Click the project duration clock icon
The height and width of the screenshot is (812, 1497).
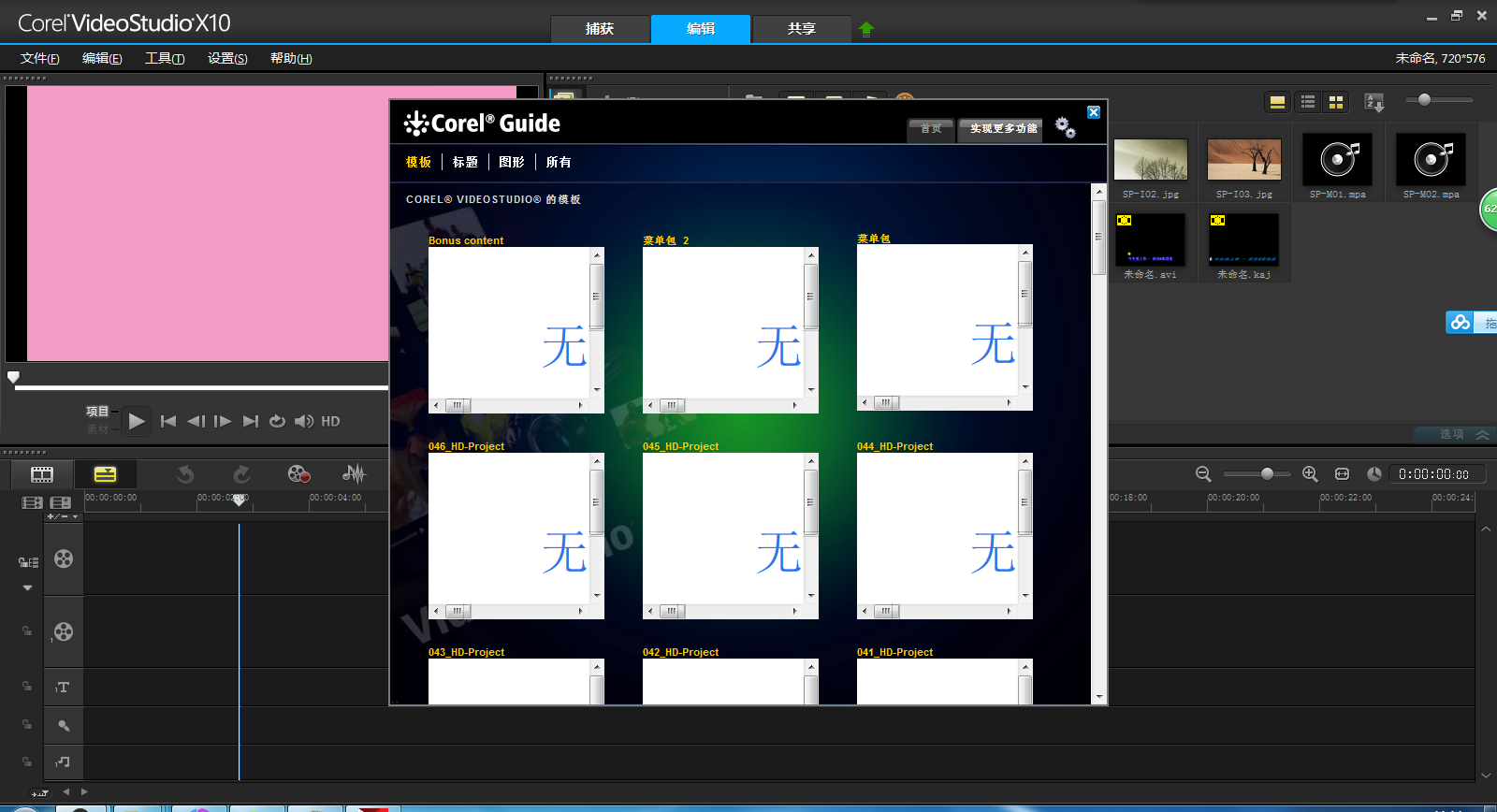point(1373,474)
